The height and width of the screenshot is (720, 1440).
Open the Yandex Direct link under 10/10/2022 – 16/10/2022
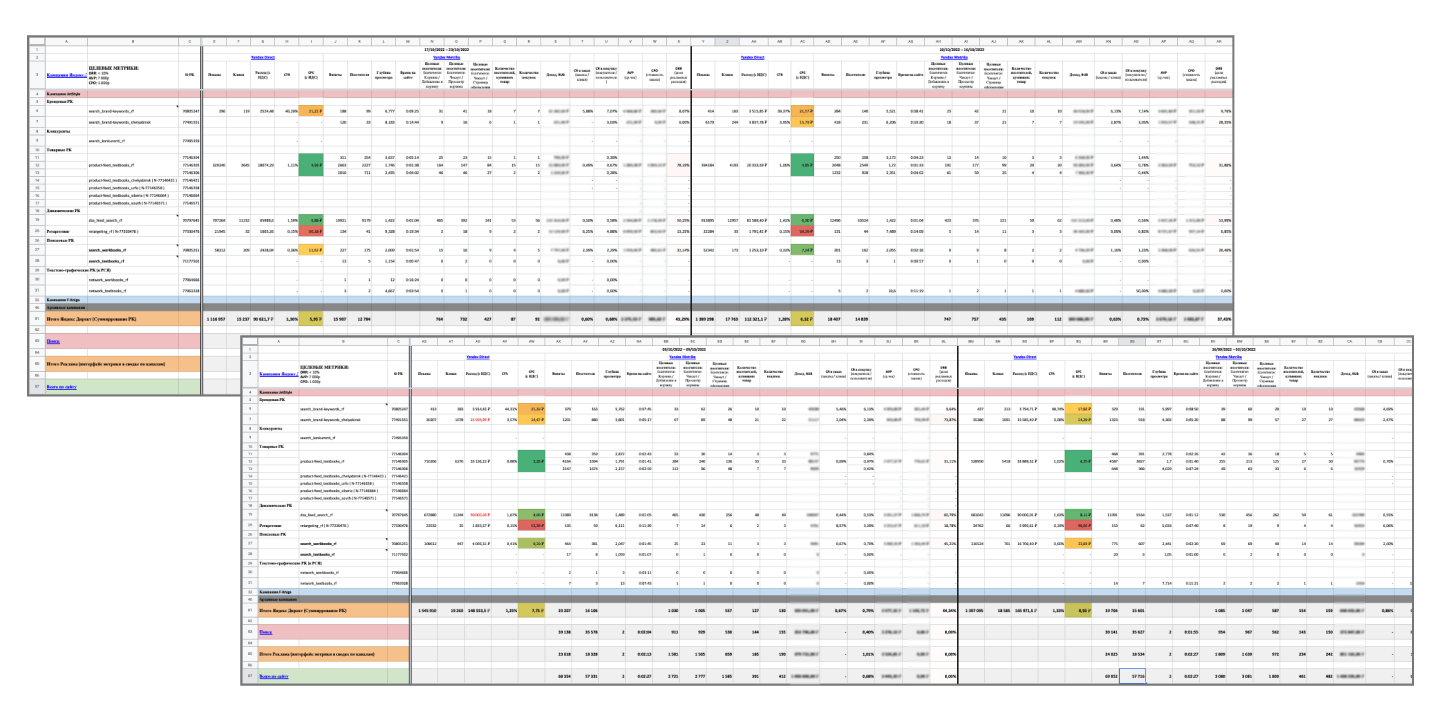pos(753,57)
